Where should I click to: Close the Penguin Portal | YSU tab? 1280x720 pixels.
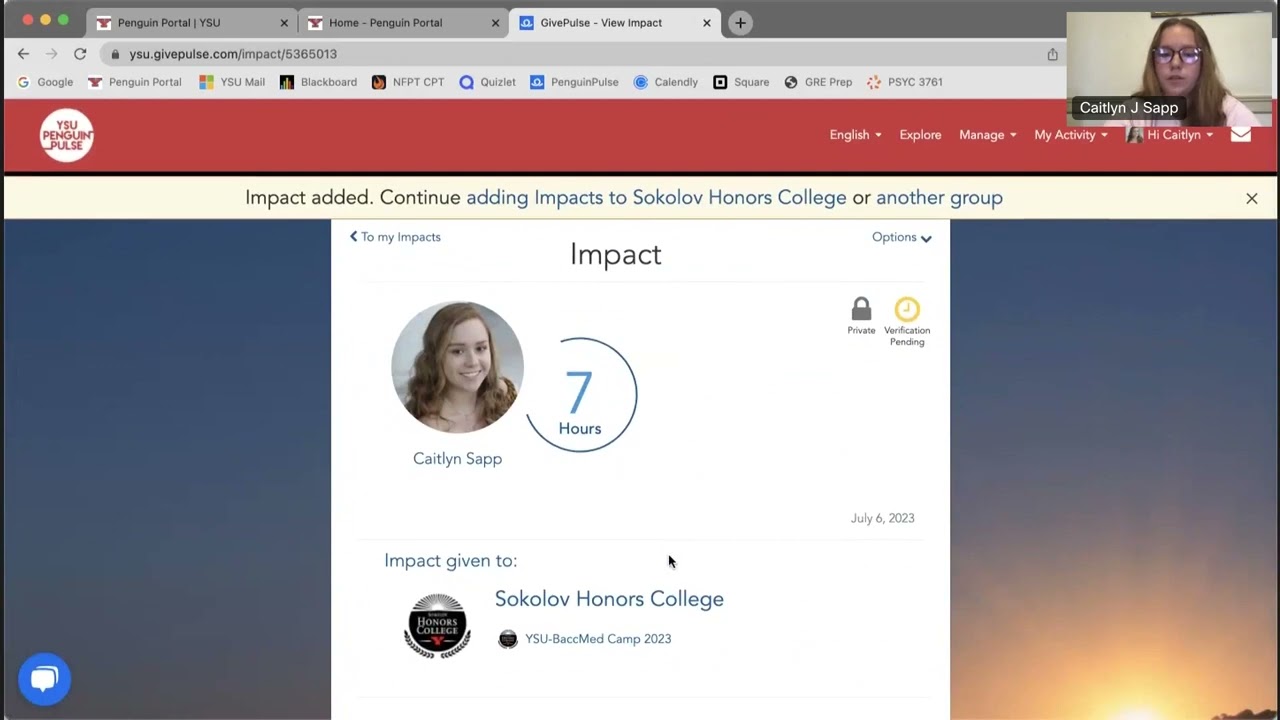pyautogui.click(x=284, y=23)
